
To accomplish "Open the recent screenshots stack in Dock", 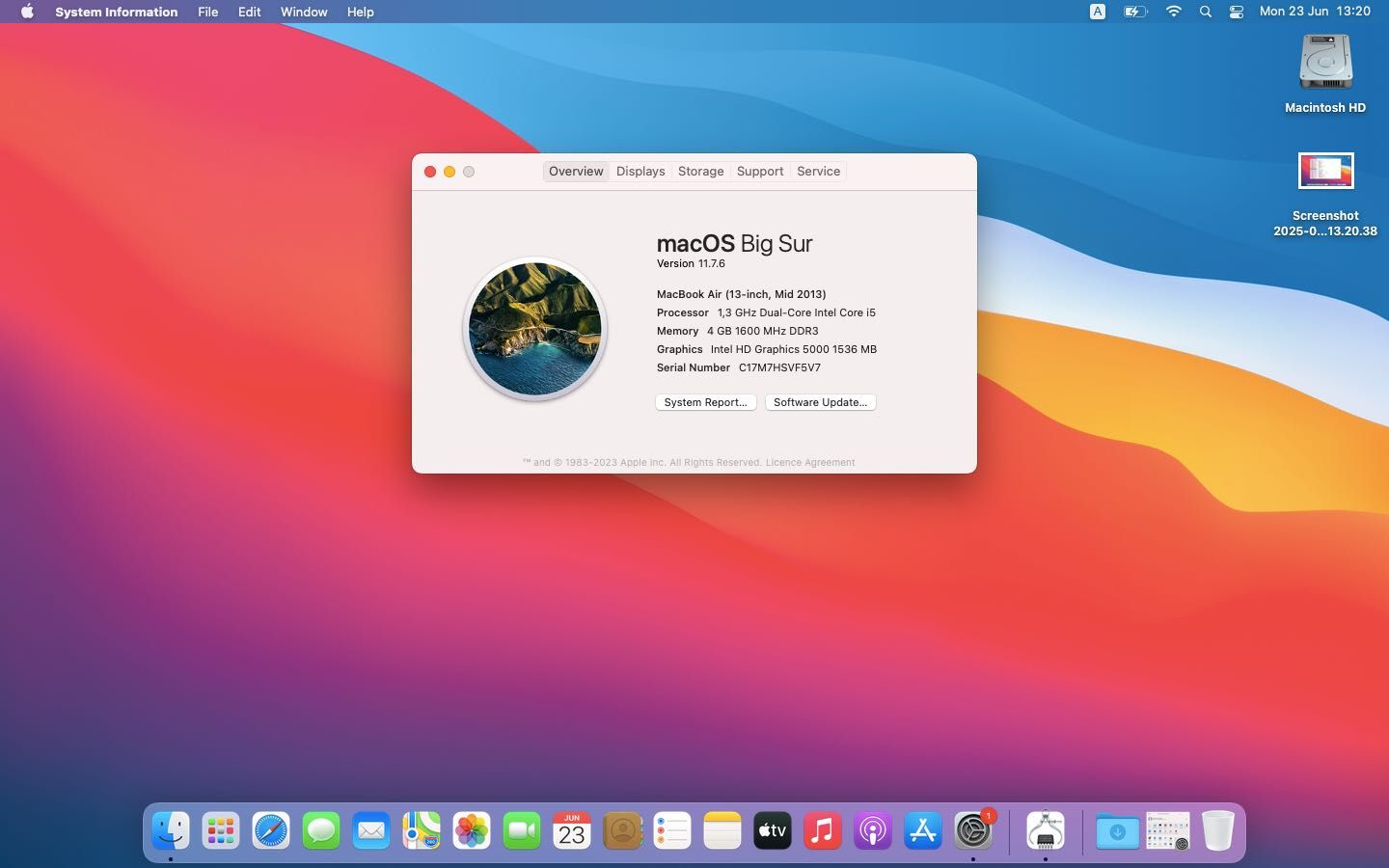I will (x=1168, y=830).
